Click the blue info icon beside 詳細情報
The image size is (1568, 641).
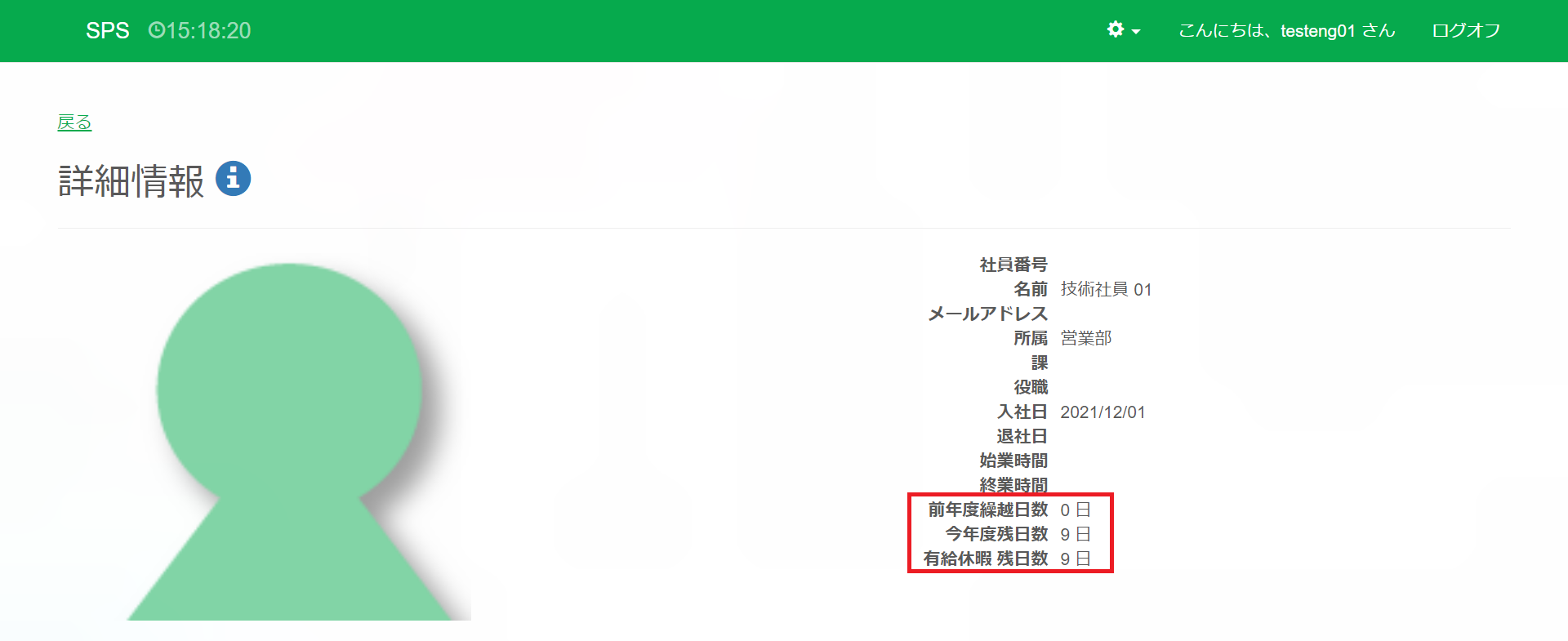(233, 178)
